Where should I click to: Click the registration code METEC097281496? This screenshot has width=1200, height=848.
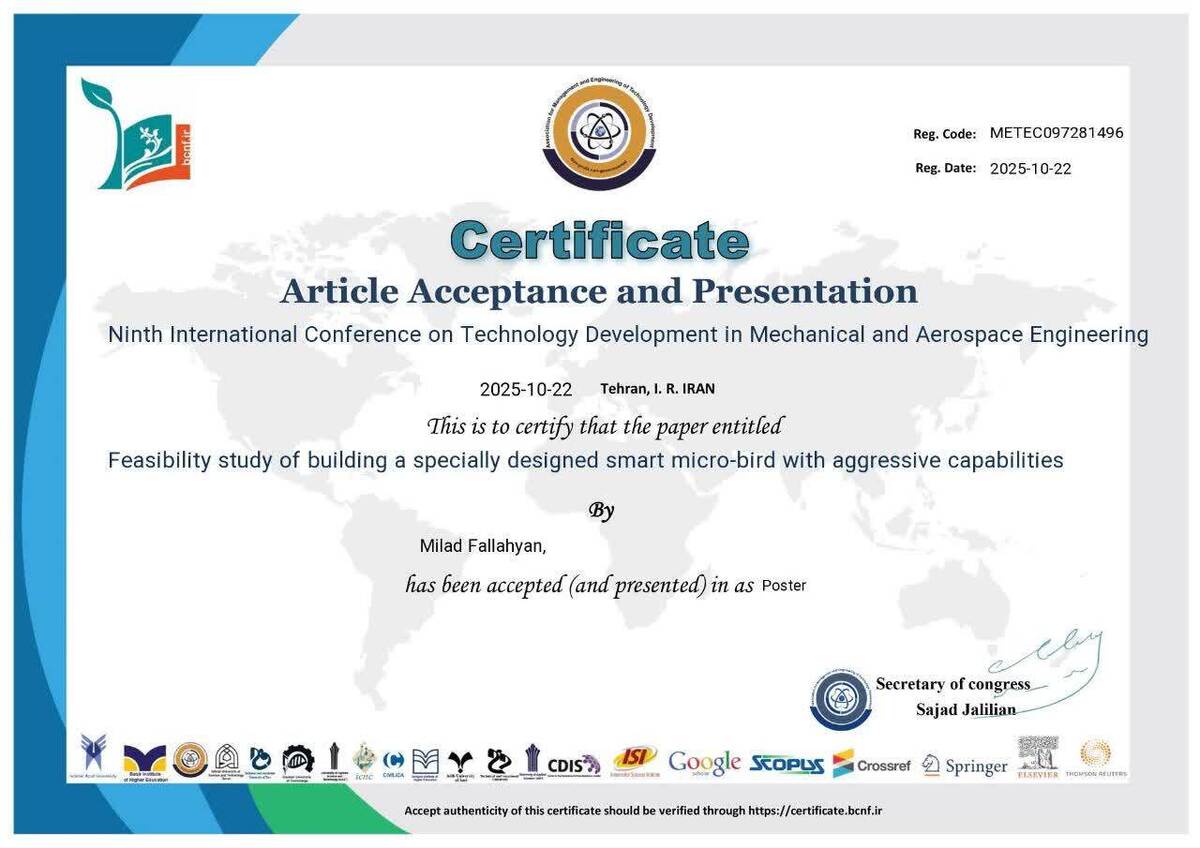click(1056, 133)
